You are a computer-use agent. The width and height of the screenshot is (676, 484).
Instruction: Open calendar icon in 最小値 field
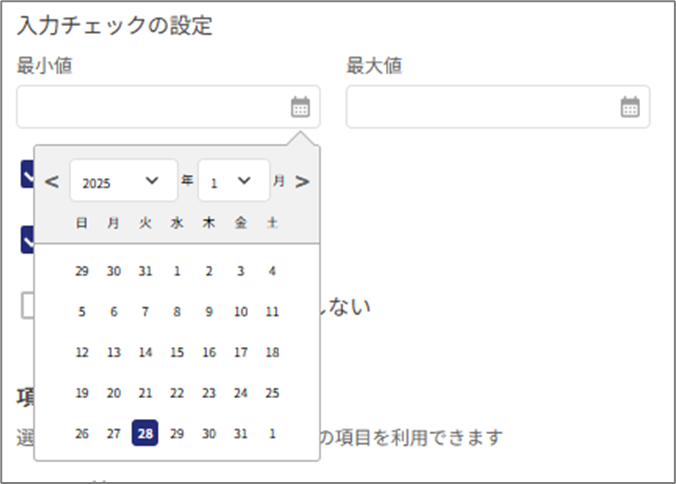pyautogui.click(x=300, y=107)
